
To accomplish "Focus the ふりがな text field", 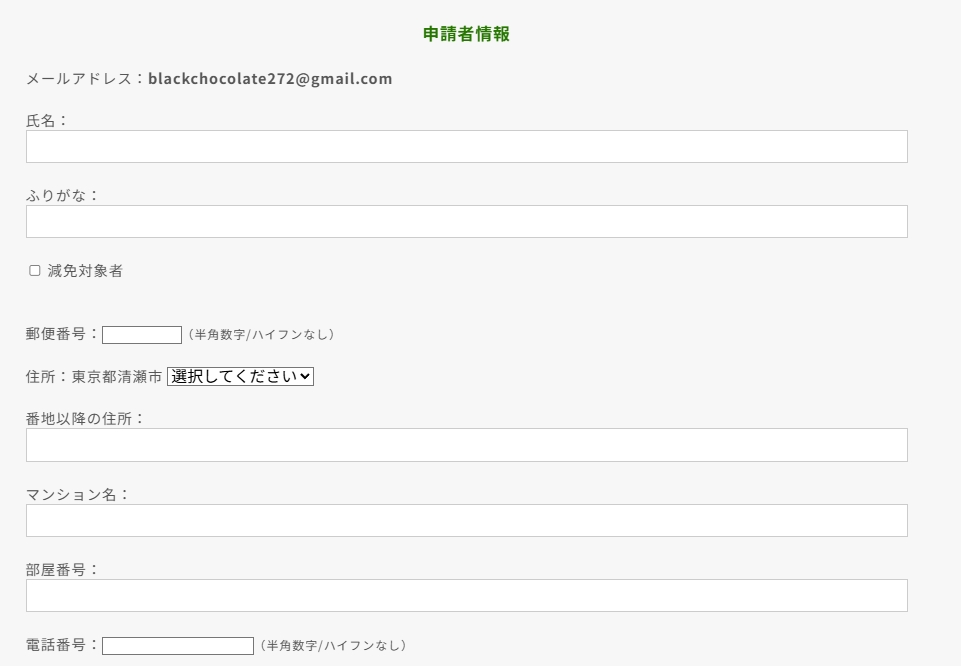I will coord(466,222).
